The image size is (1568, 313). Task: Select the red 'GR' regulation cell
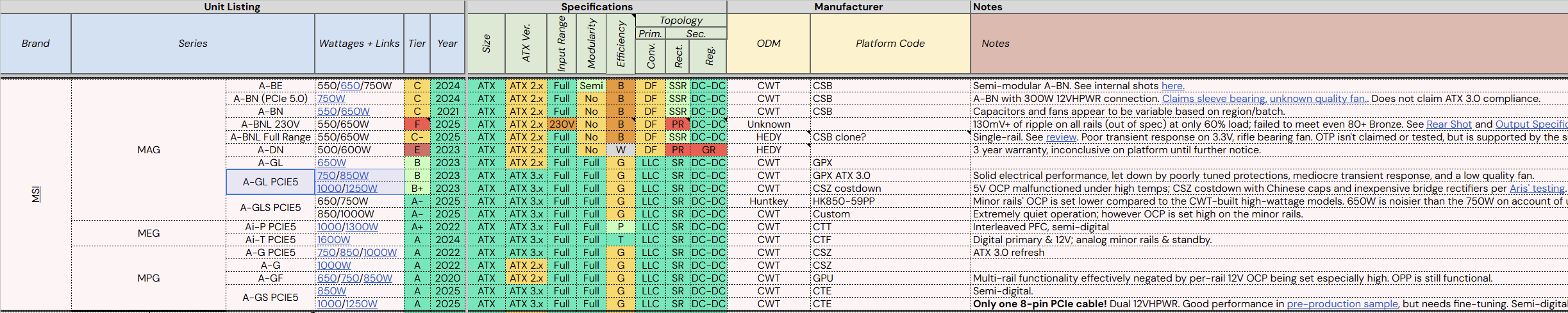tap(708, 150)
